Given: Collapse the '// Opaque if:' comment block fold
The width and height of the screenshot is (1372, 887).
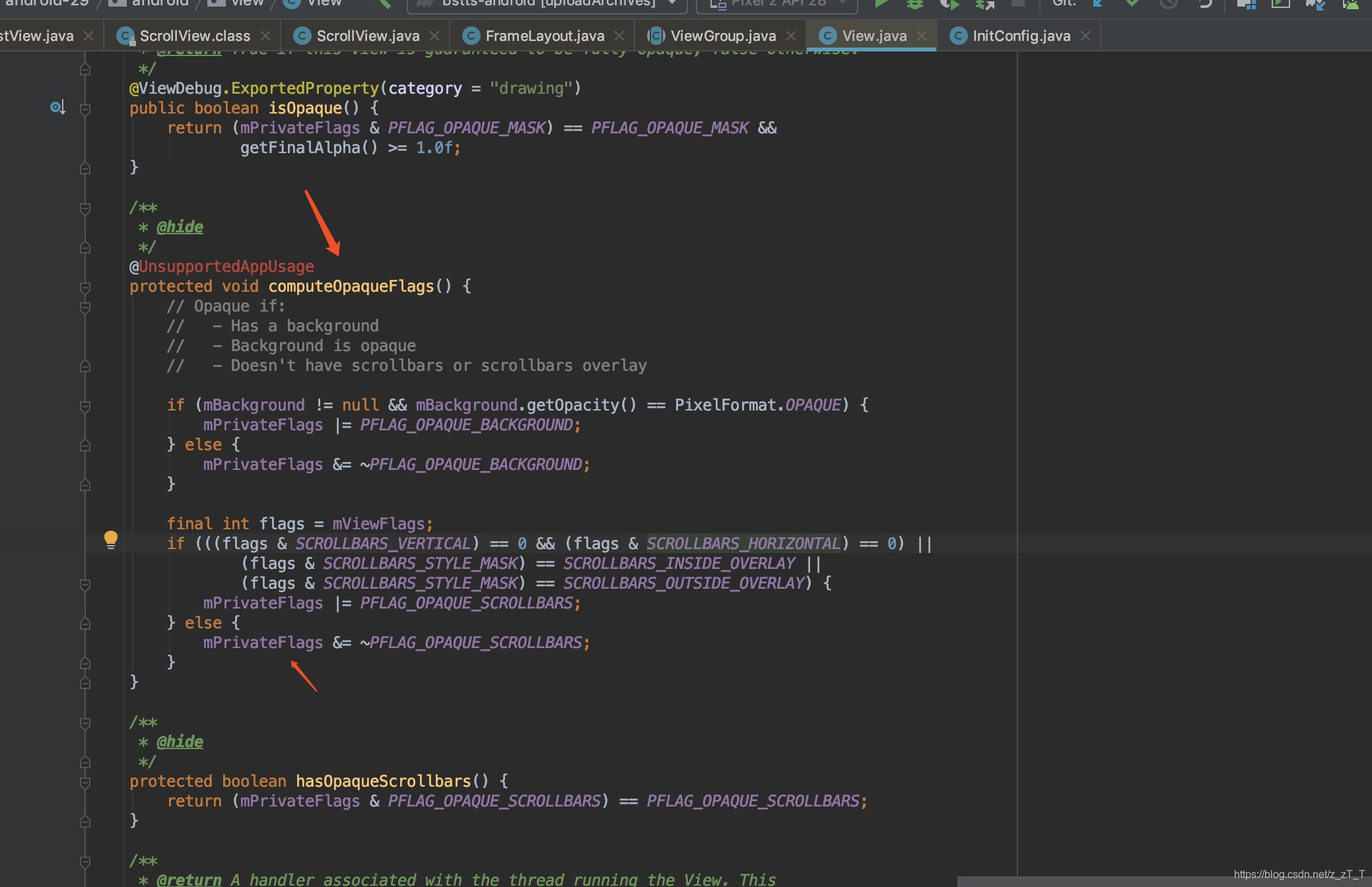Looking at the screenshot, I should coord(85,308).
